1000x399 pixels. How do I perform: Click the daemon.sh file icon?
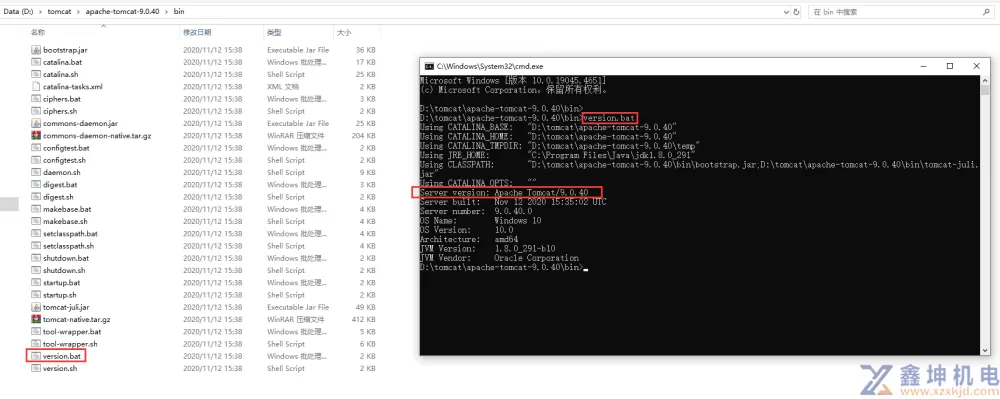[36, 172]
